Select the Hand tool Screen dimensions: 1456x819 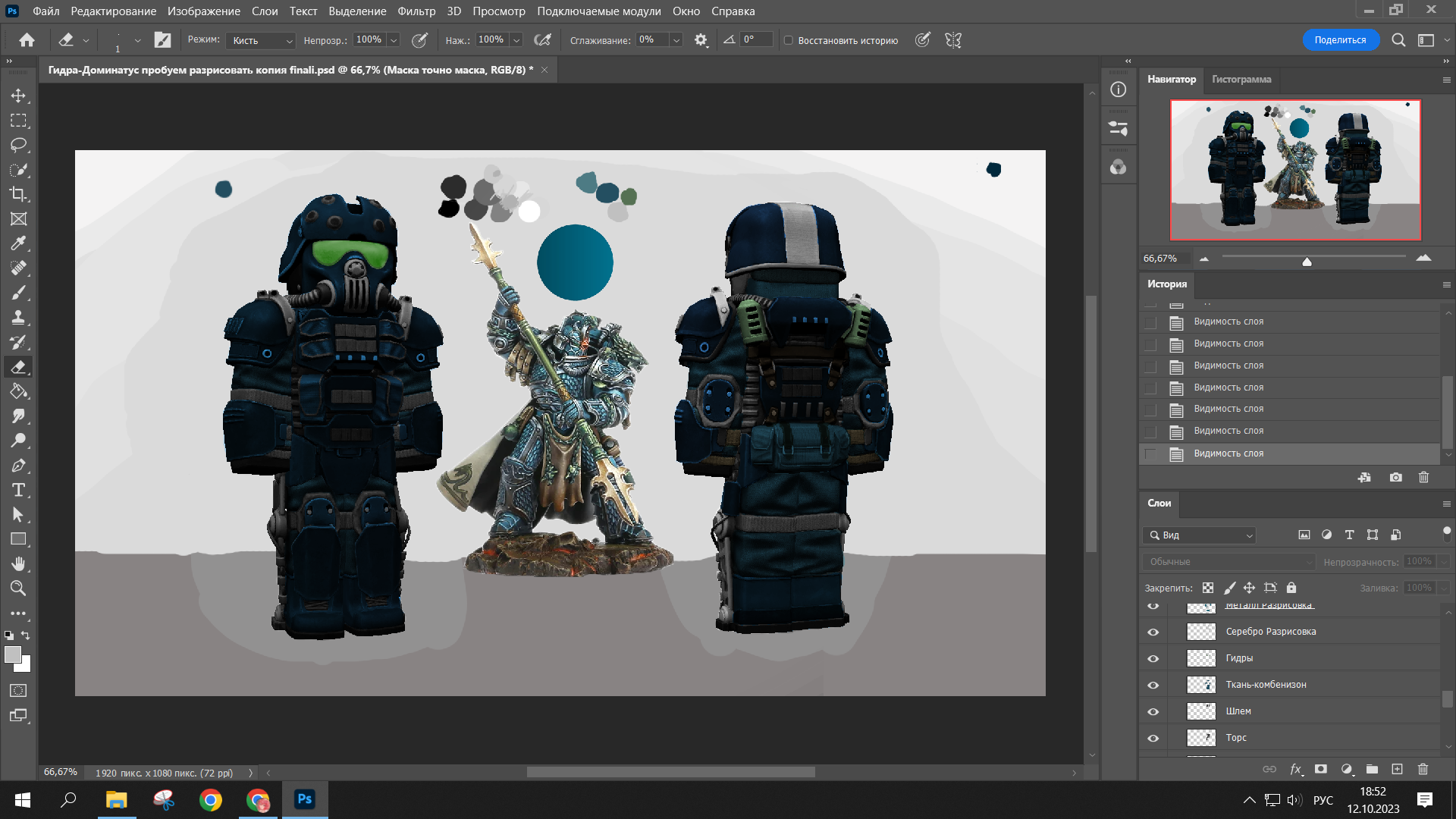18,563
